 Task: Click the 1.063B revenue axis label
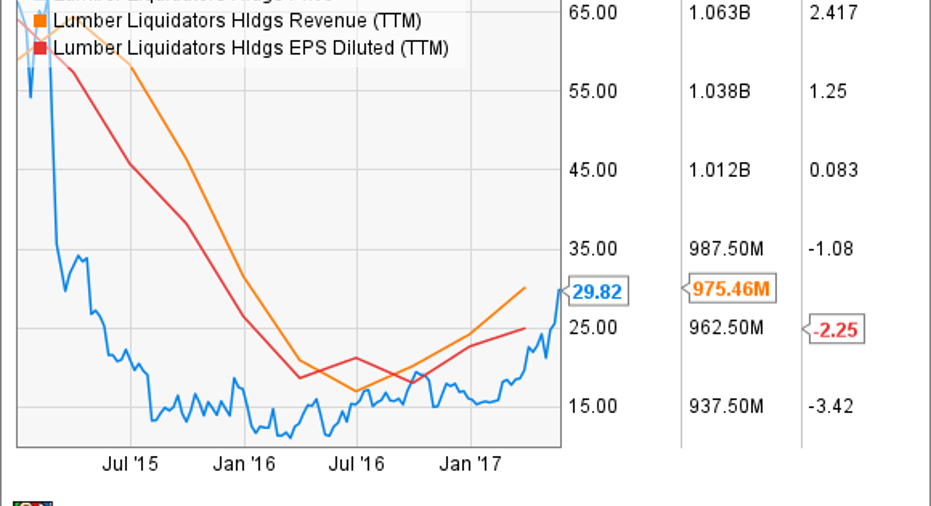point(720,13)
